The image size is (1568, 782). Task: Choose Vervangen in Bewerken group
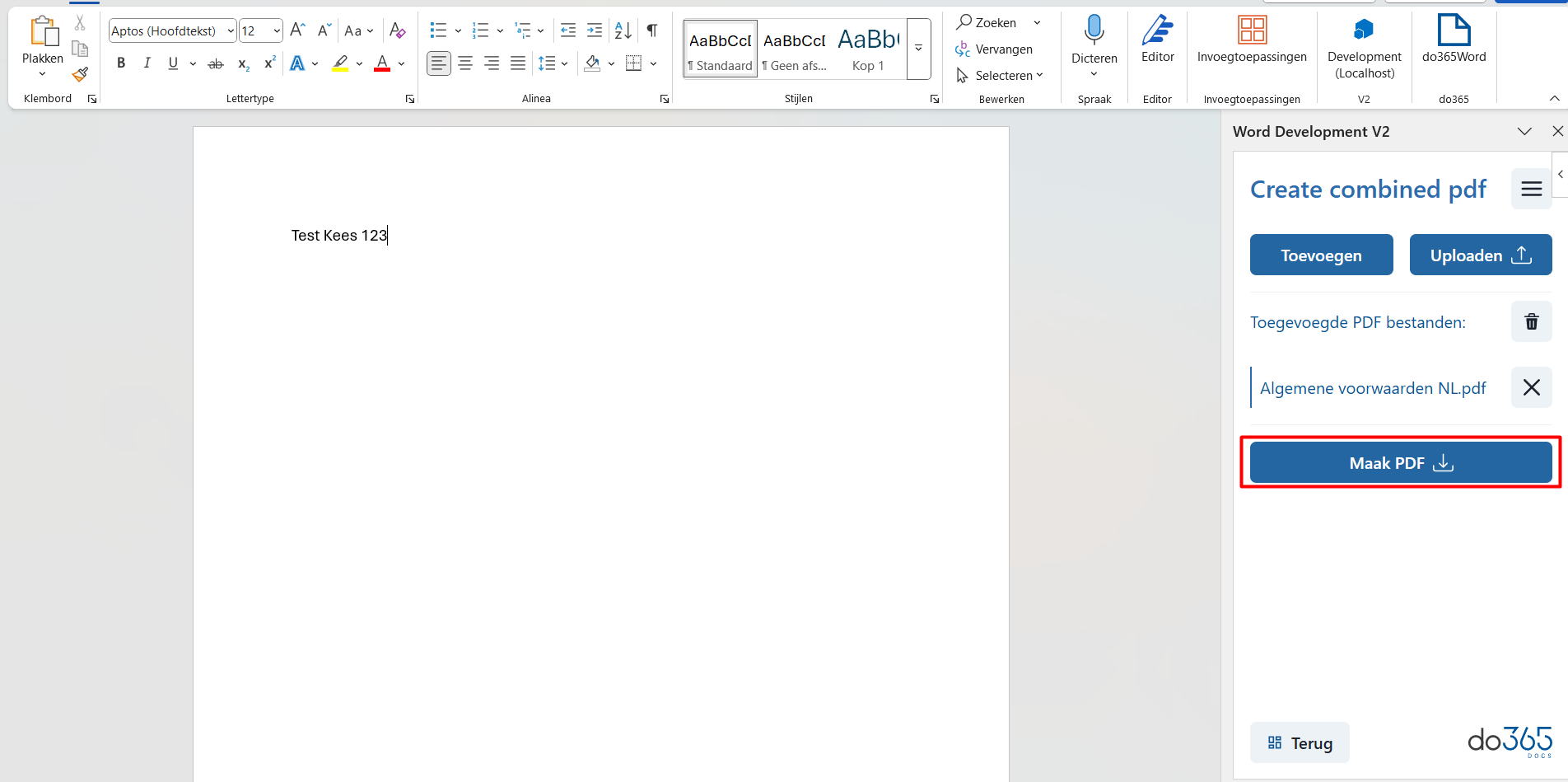(995, 49)
